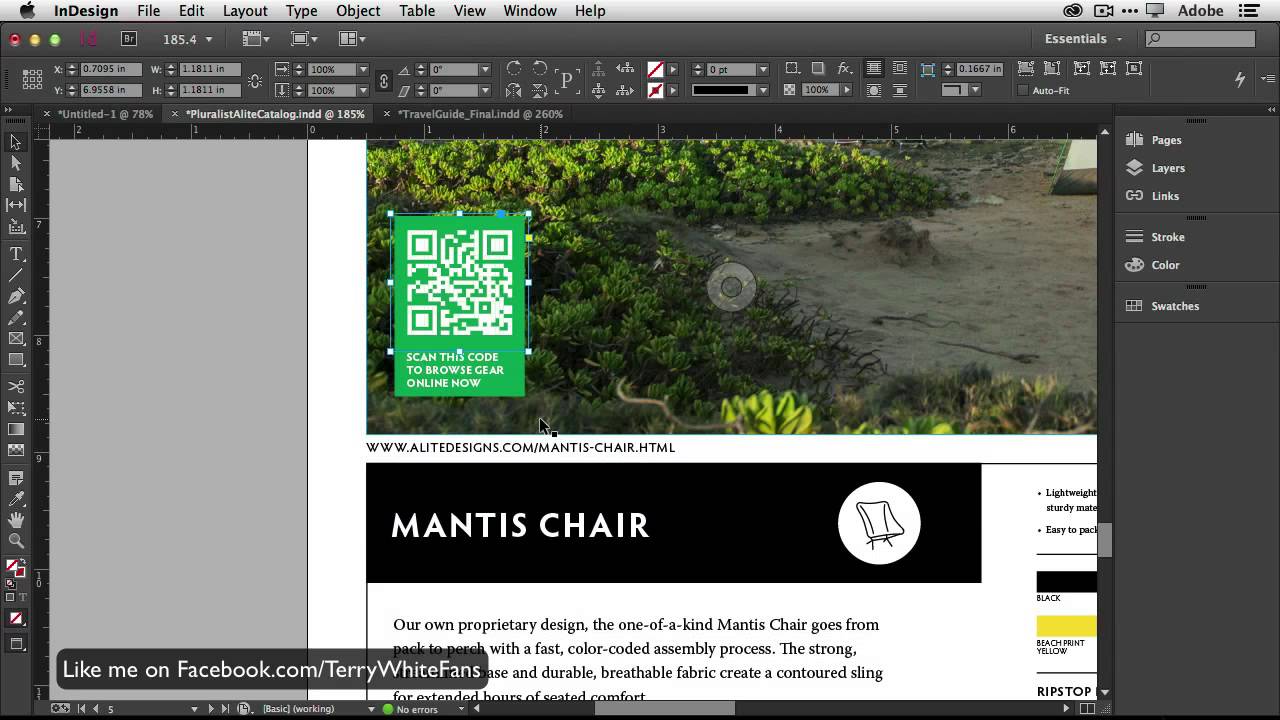The image size is (1280, 720).
Task: Click the fill and stroke swatch in toolbox
Action: (x=14, y=568)
